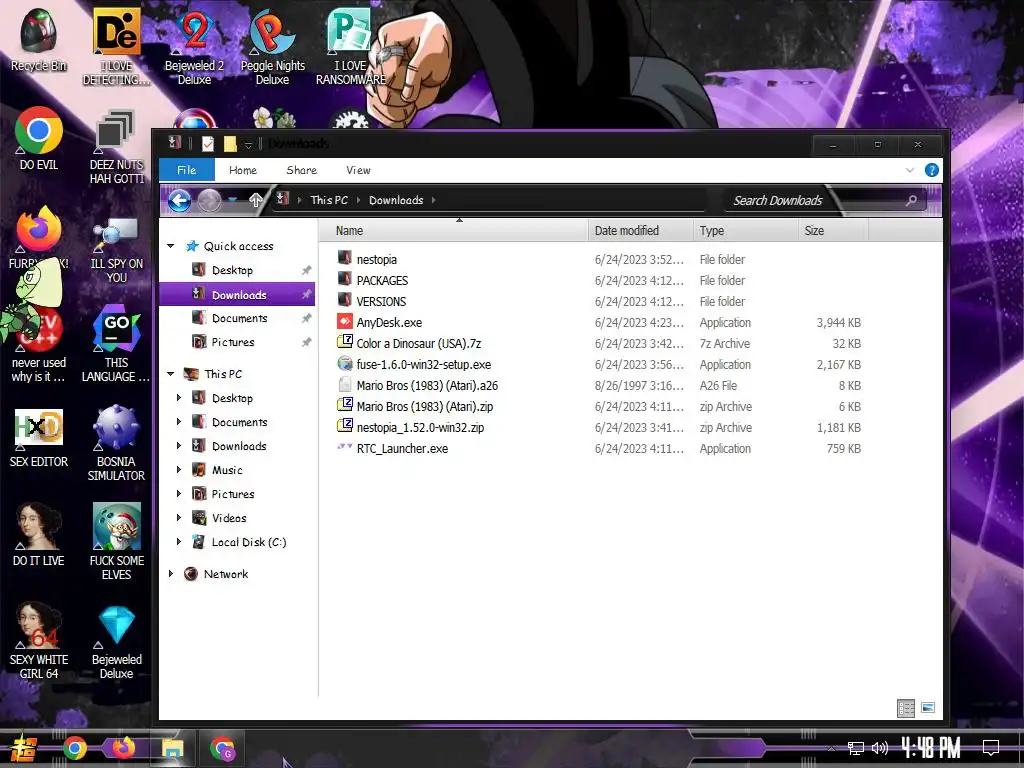Open the elf game desktop shortcut
The height and width of the screenshot is (768, 1024).
coord(116,541)
